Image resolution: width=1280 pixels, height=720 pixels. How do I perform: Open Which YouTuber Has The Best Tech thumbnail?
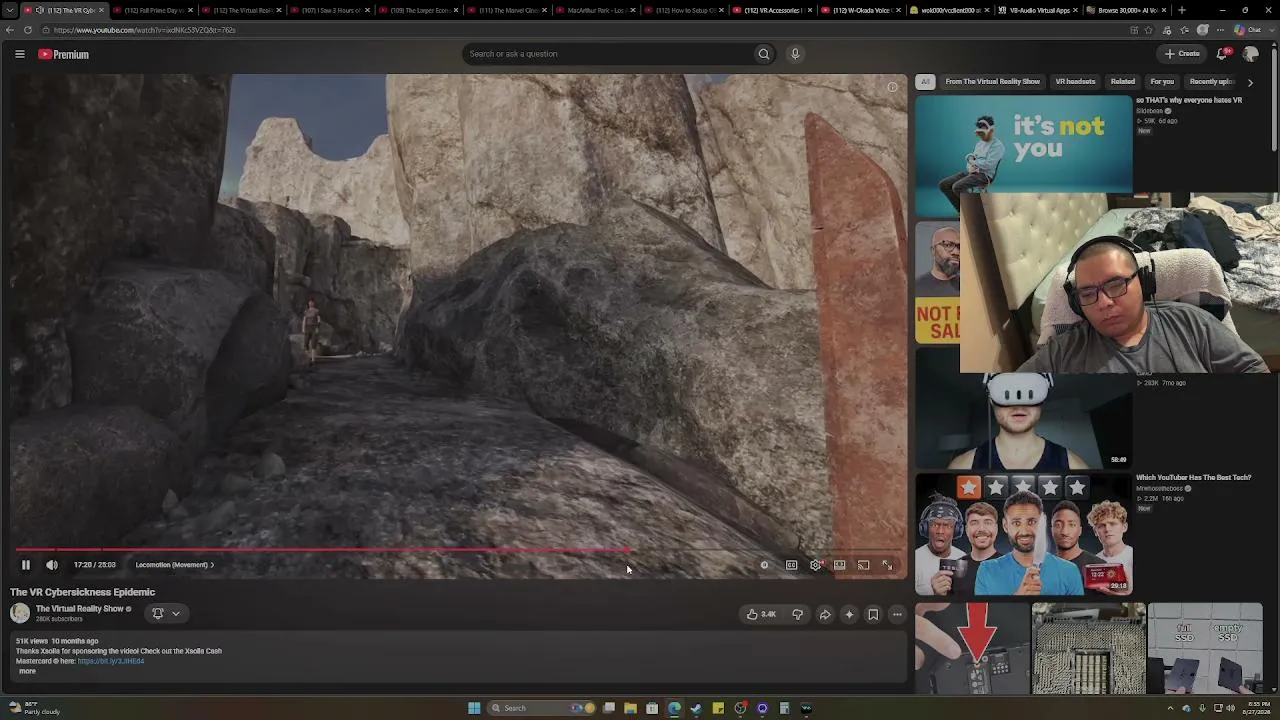pos(1023,535)
